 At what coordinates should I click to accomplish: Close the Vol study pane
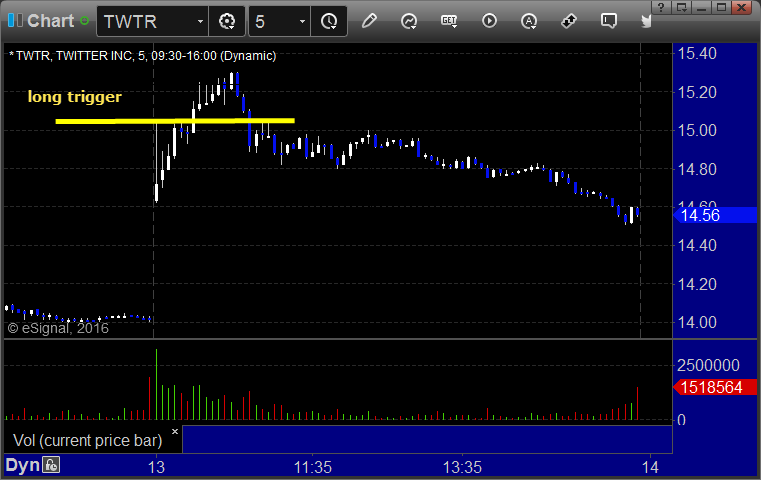click(x=175, y=431)
